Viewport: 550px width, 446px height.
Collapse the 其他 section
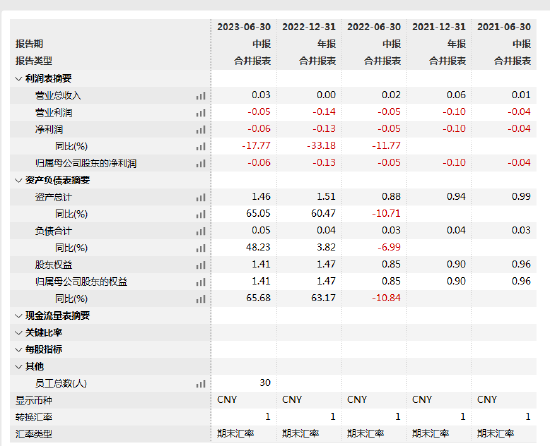pos(19,367)
